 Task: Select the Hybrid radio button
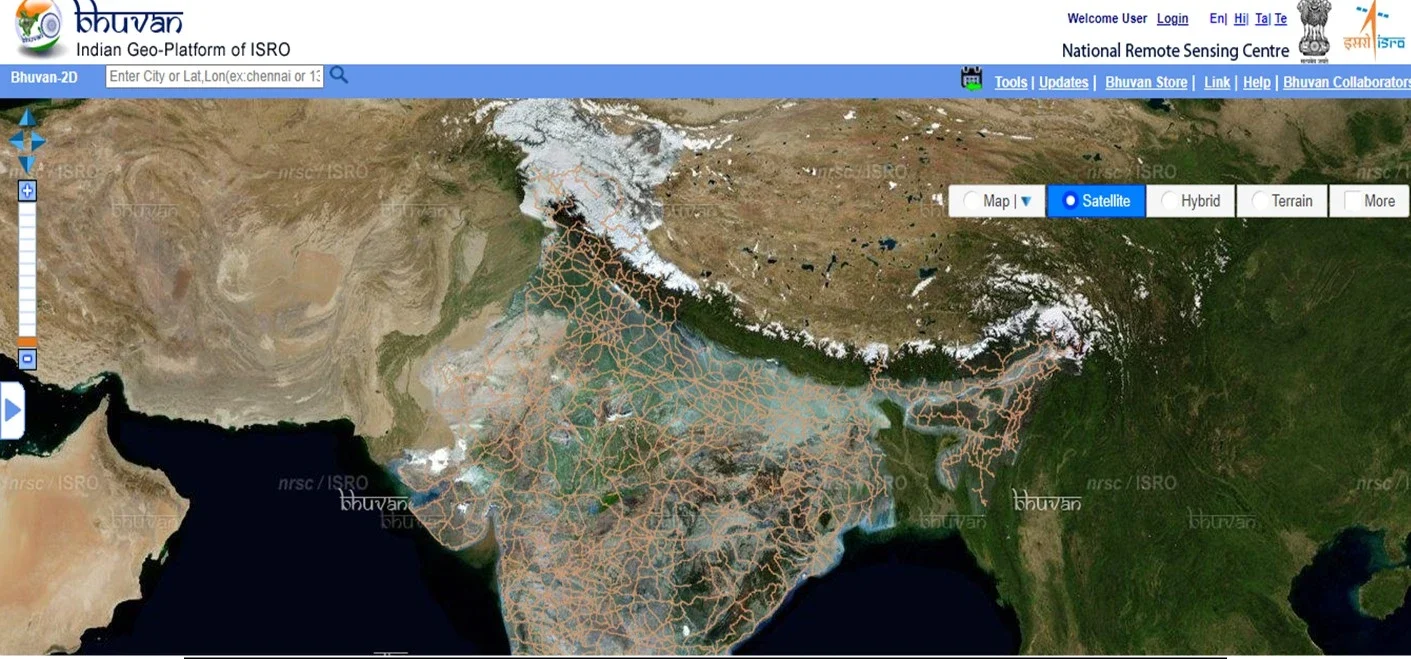1169,201
